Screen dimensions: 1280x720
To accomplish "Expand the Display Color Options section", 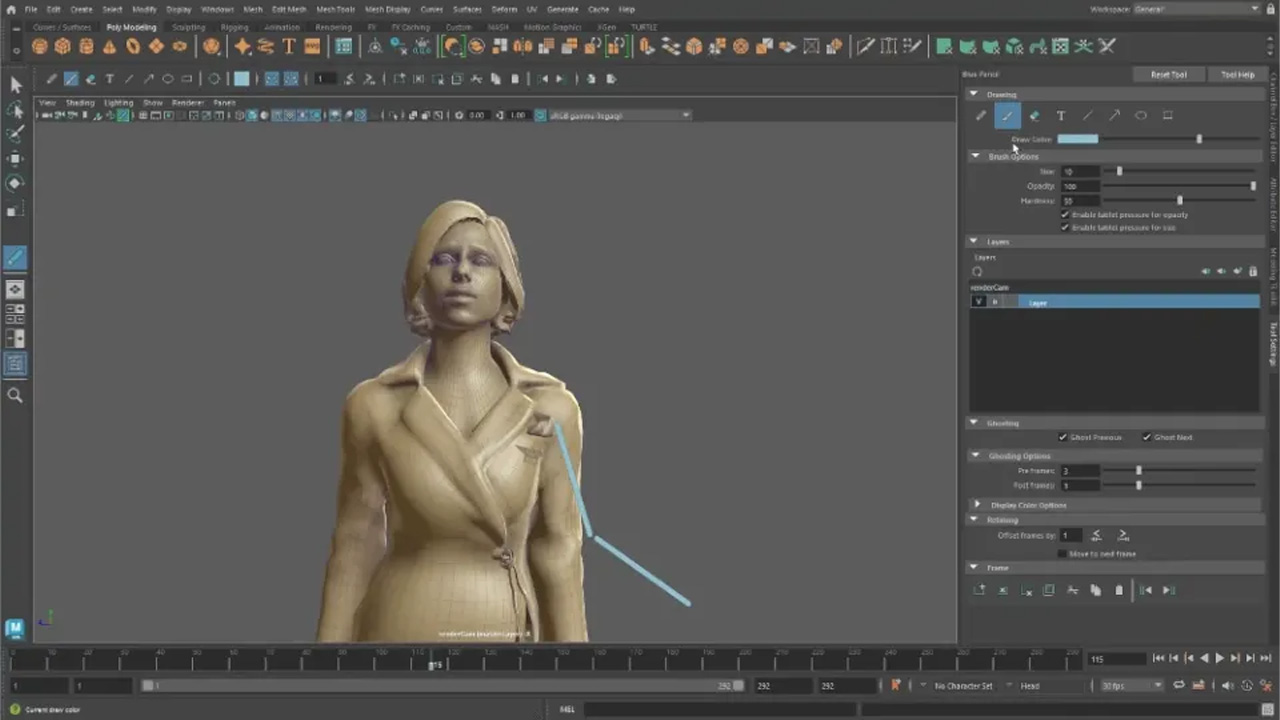I will pyautogui.click(x=978, y=505).
